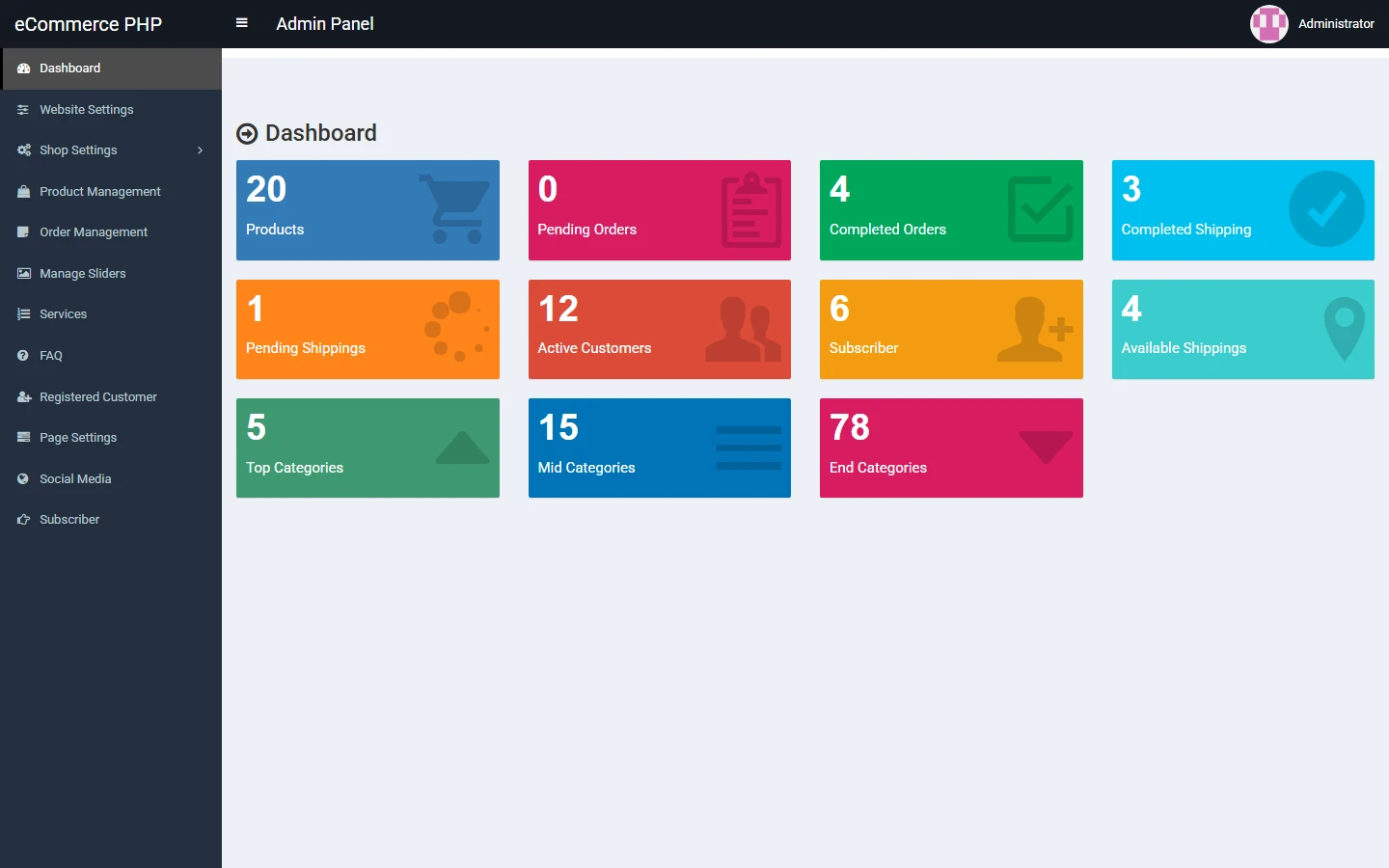Click the Services list icon
The image size is (1389, 868).
pos(23,314)
